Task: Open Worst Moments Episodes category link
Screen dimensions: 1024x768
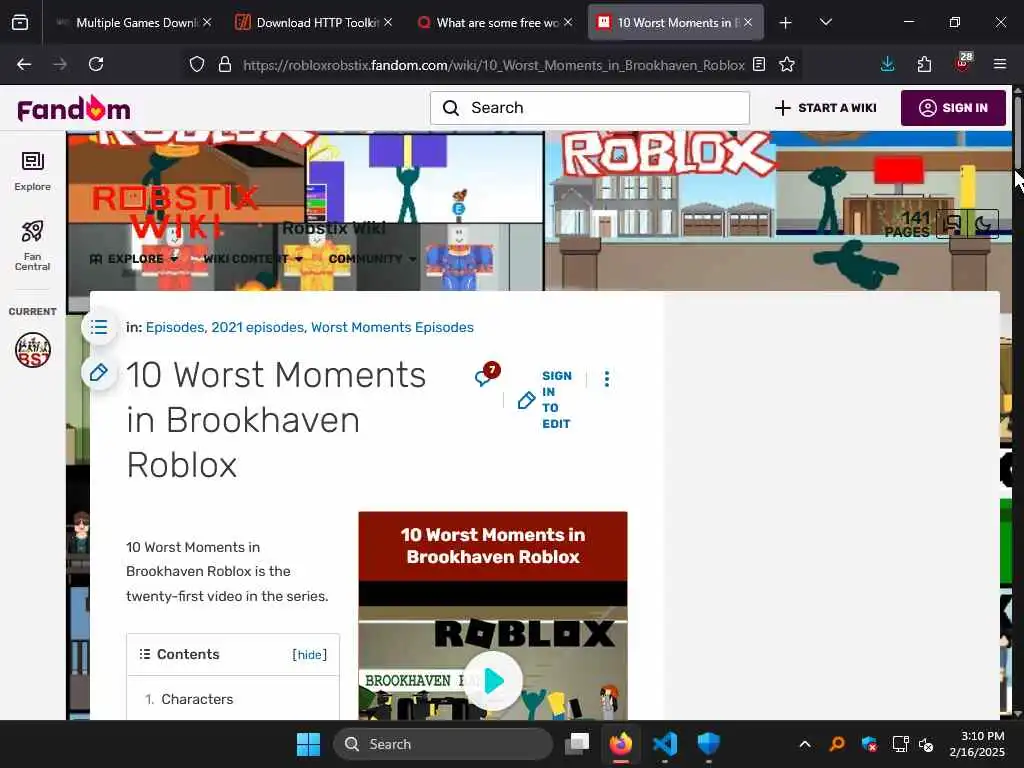Action: [392, 327]
